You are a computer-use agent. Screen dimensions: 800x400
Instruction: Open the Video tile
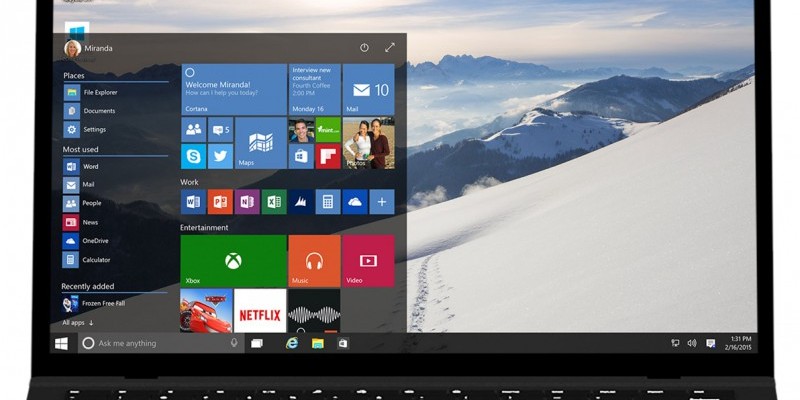click(x=368, y=261)
